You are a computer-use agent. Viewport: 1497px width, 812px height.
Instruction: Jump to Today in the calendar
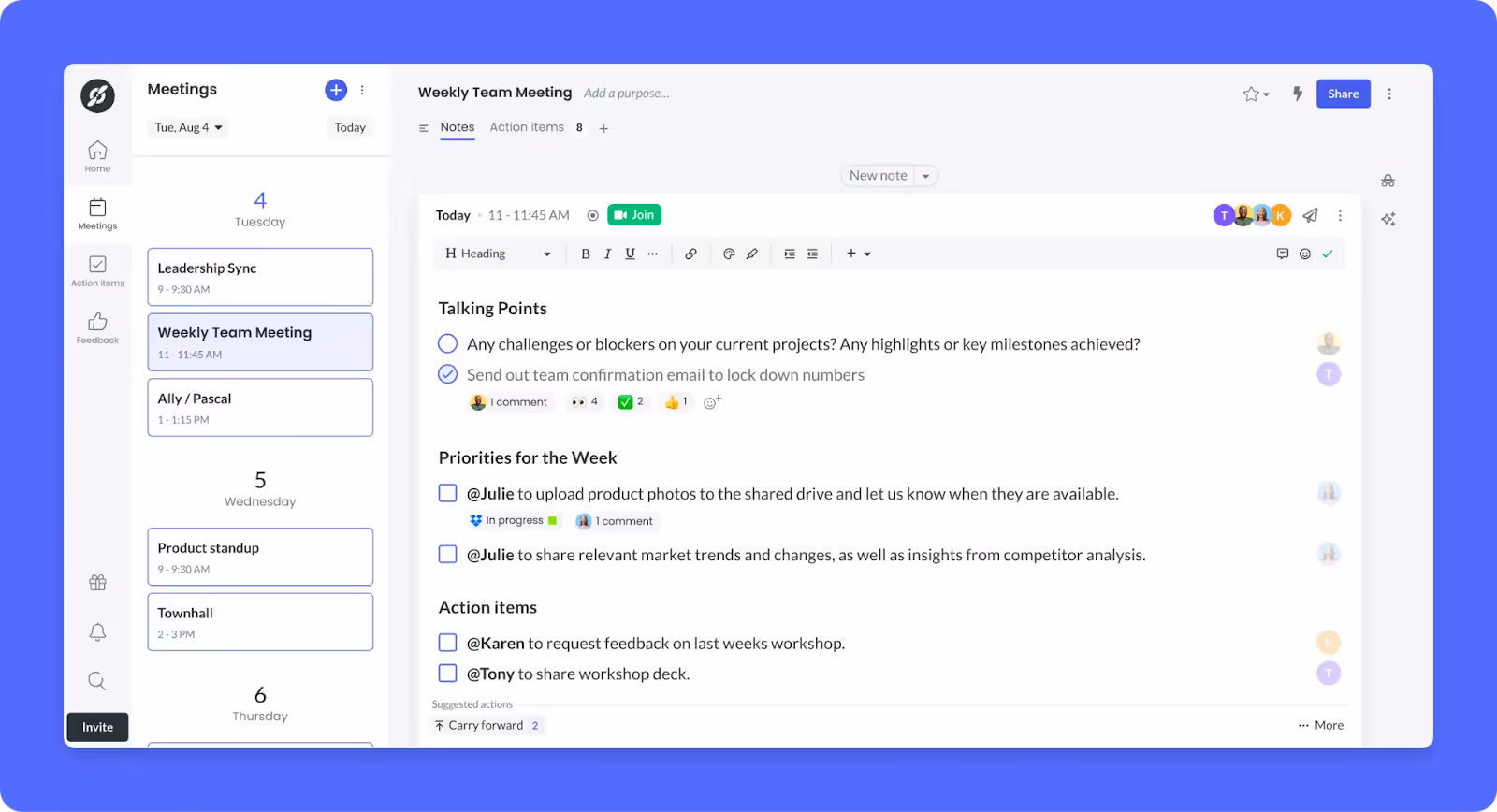point(350,127)
